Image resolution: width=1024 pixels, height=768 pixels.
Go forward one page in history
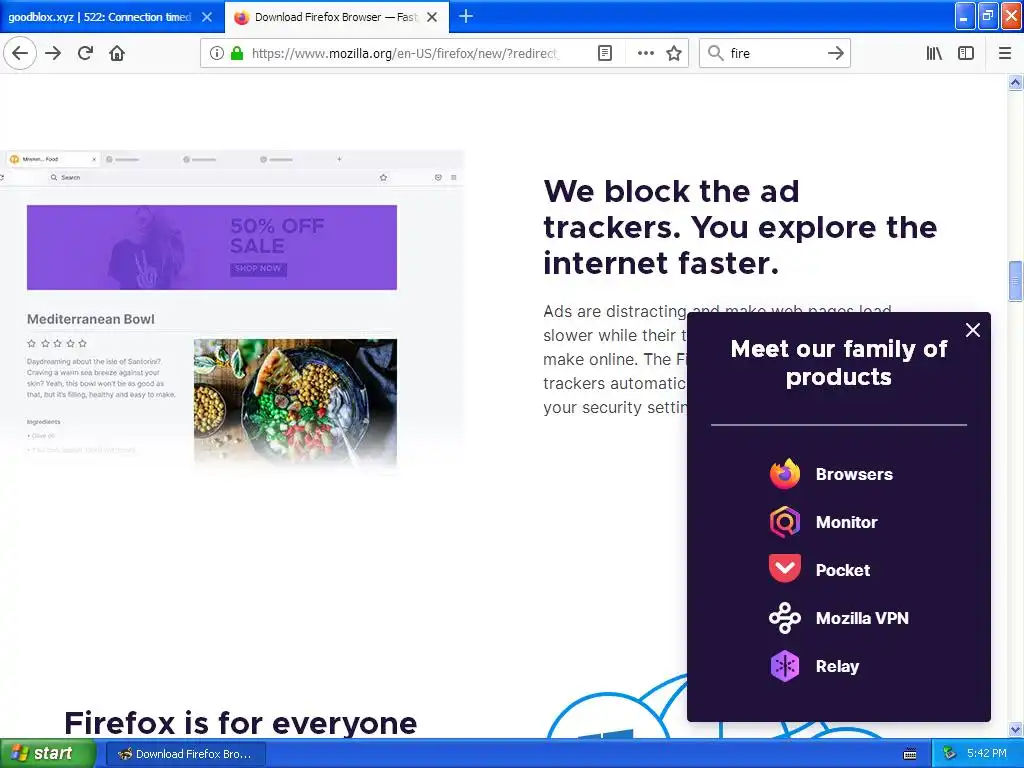pos(53,53)
